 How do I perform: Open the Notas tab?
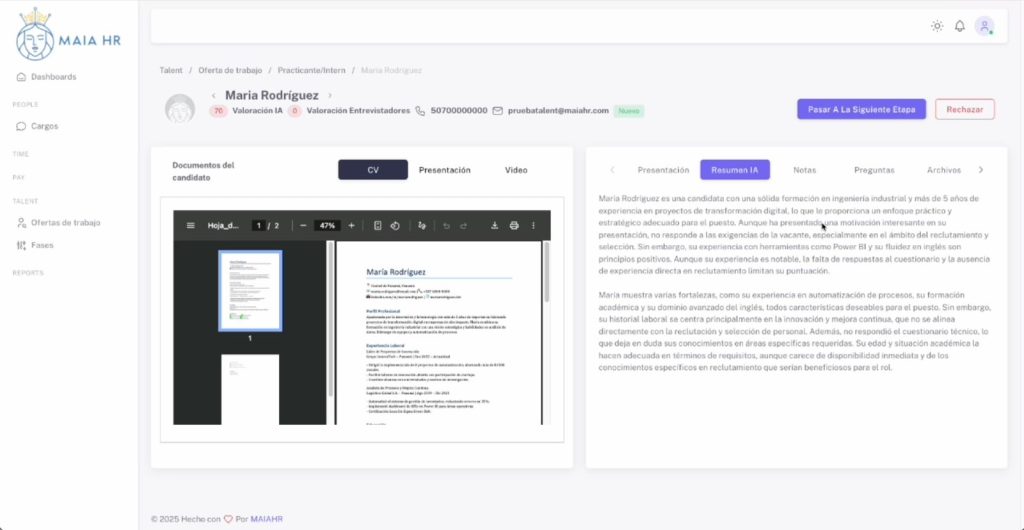click(x=805, y=170)
